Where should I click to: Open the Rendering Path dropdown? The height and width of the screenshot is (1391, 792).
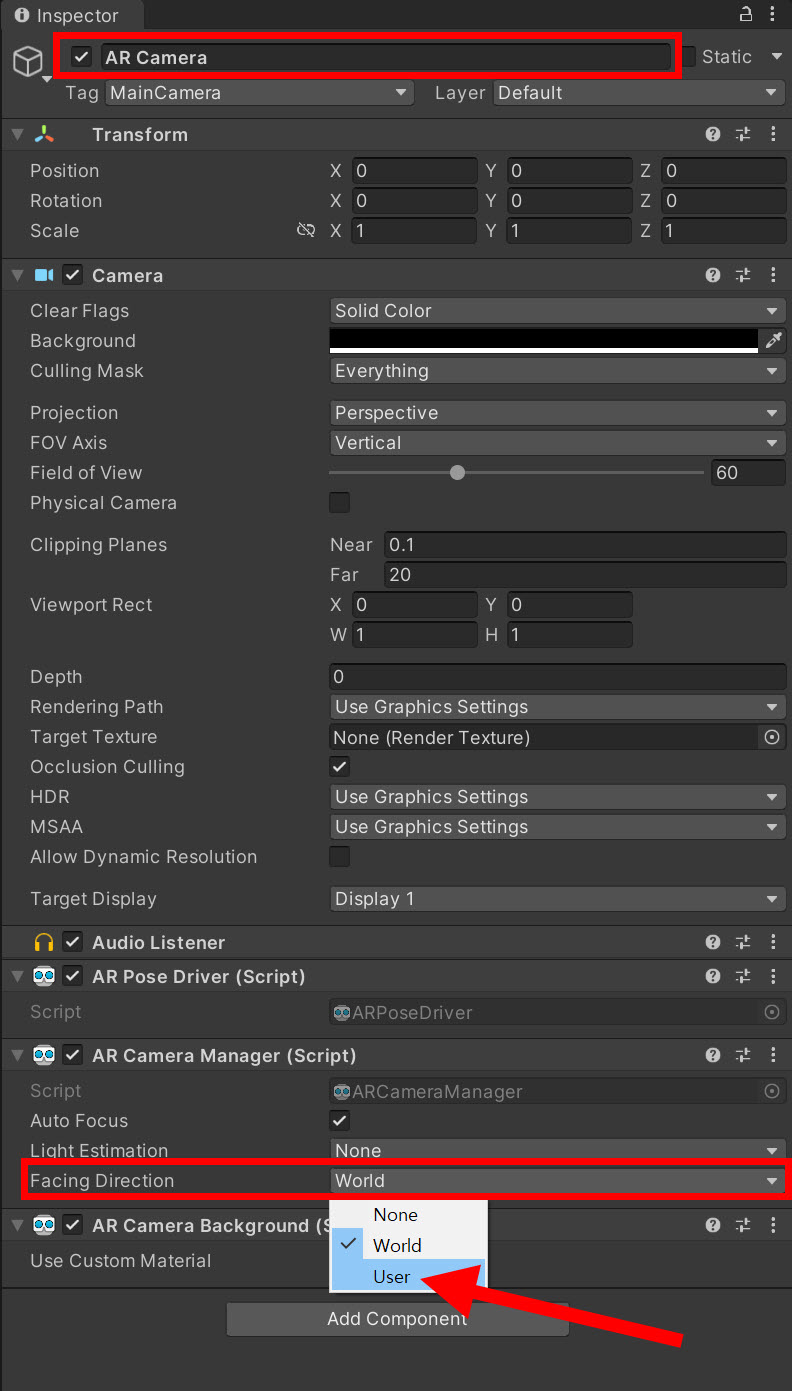pos(558,707)
